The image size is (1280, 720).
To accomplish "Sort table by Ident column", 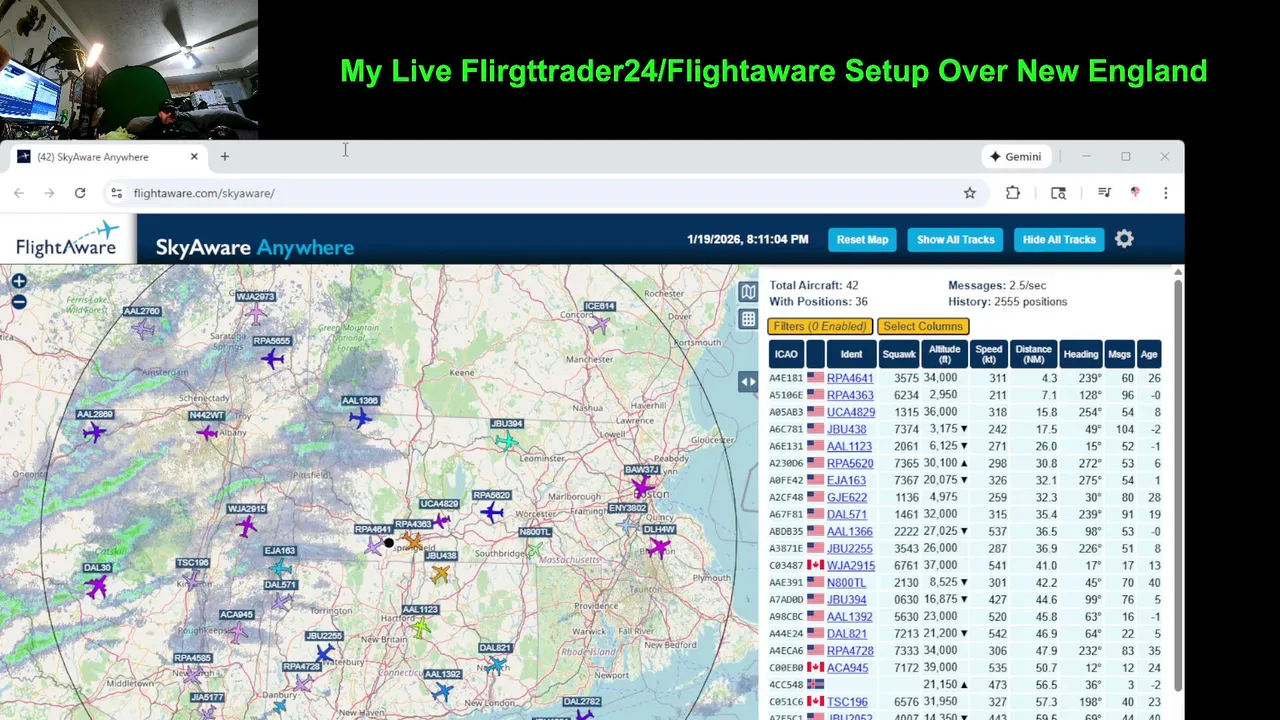I will 851,354.
